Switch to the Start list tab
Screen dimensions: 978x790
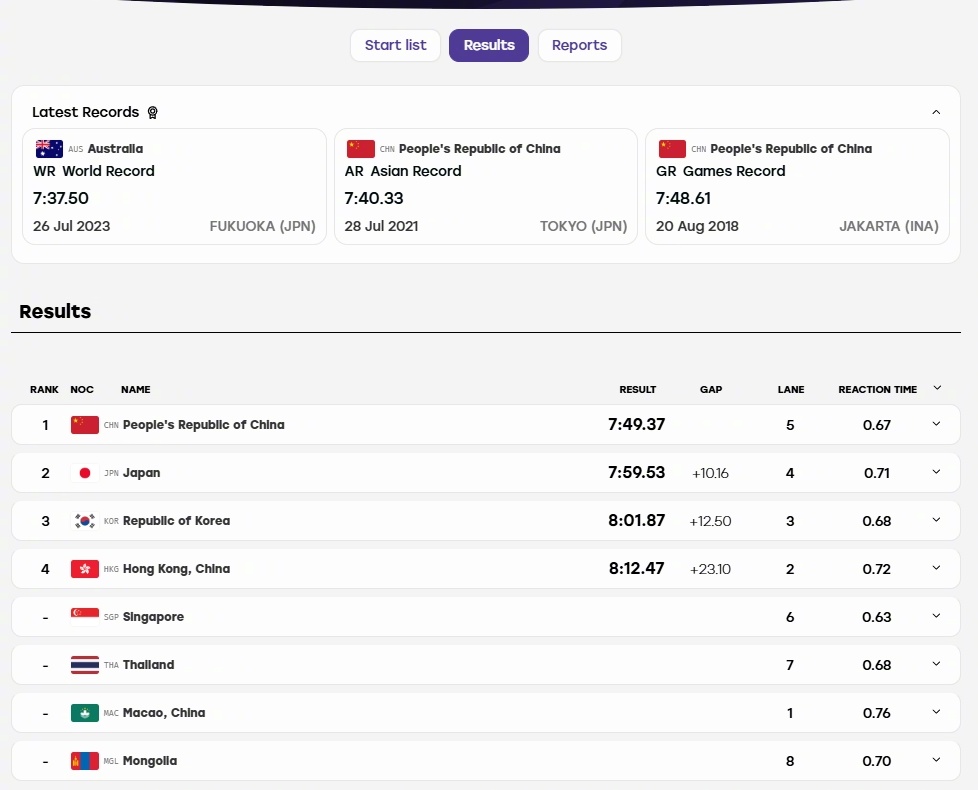[x=395, y=46]
